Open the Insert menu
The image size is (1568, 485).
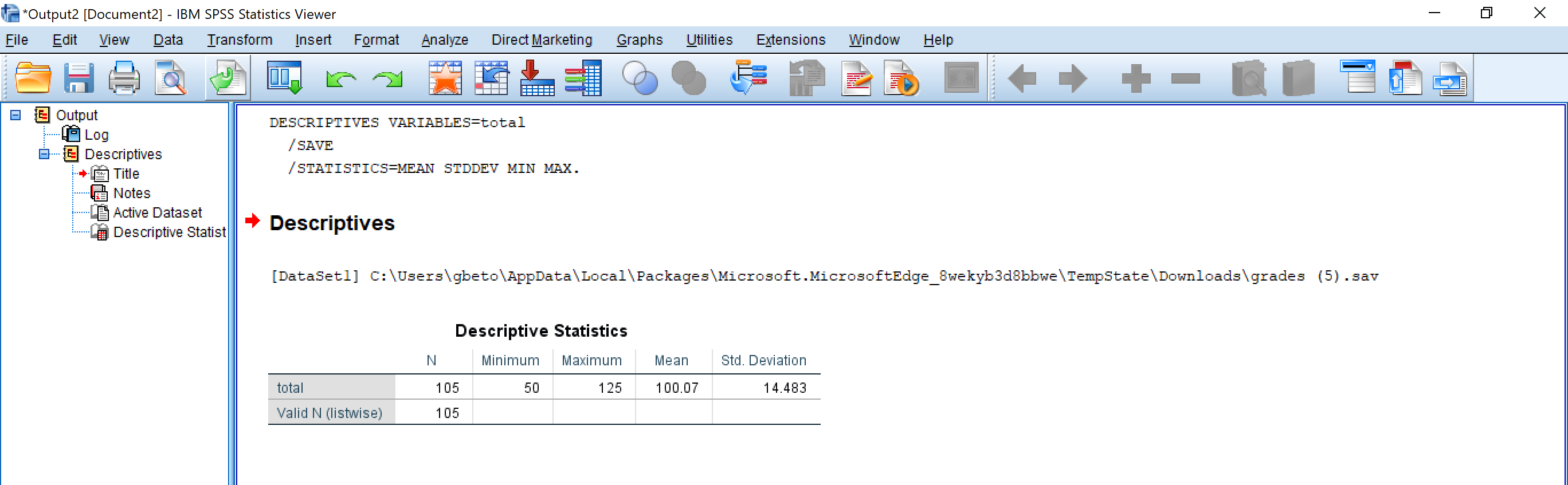(313, 40)
